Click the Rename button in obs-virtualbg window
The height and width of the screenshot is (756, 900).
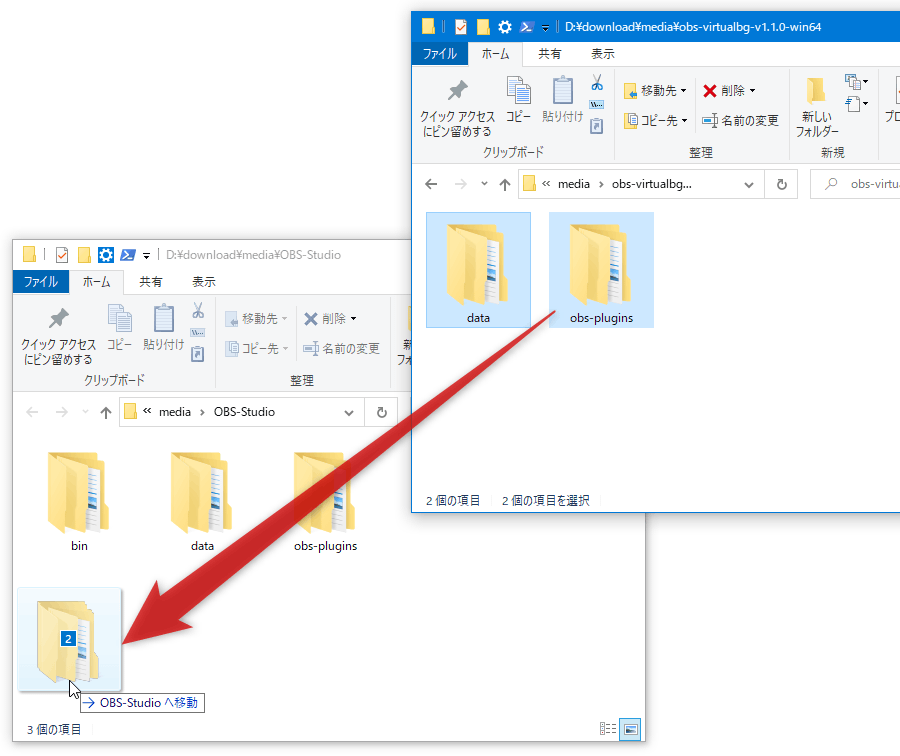point(740,121)
